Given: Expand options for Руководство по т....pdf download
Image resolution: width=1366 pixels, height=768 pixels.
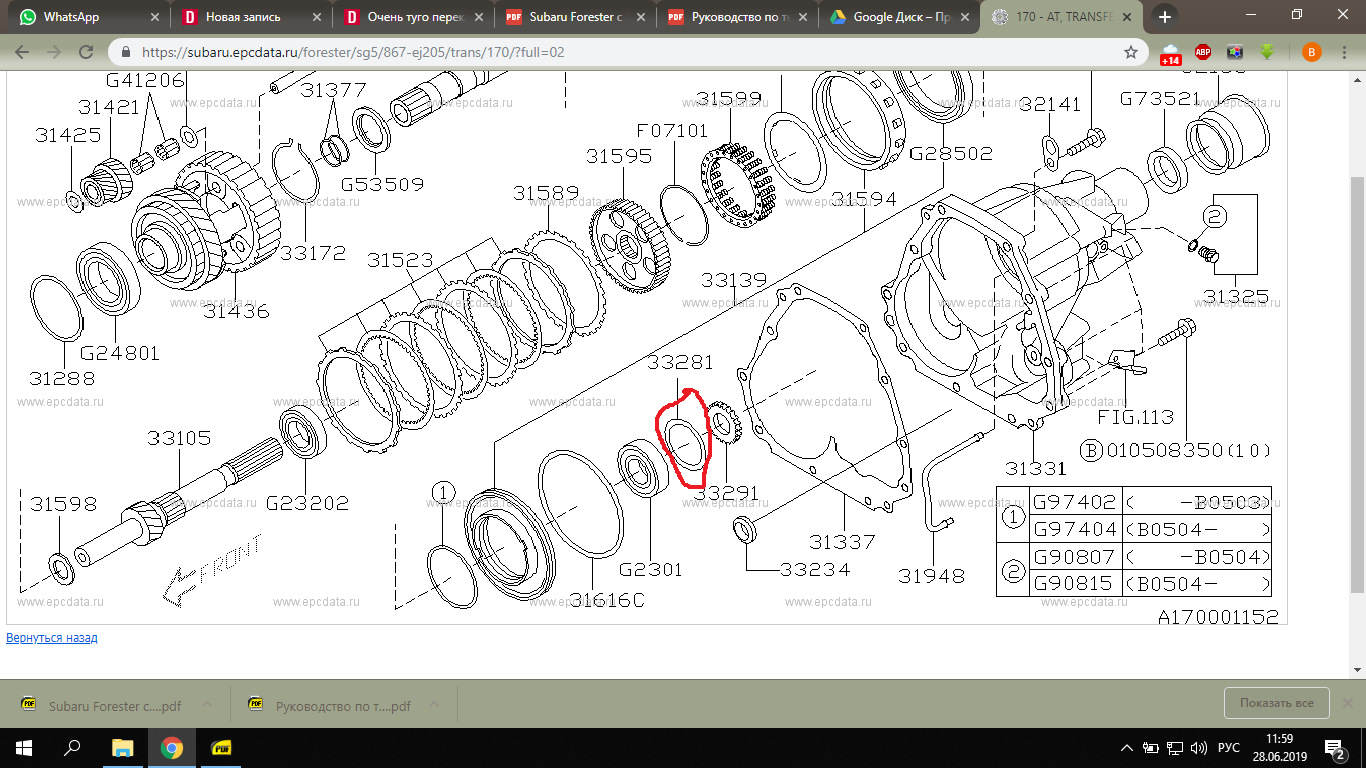Looking at the screenshot, I should 433,705.
